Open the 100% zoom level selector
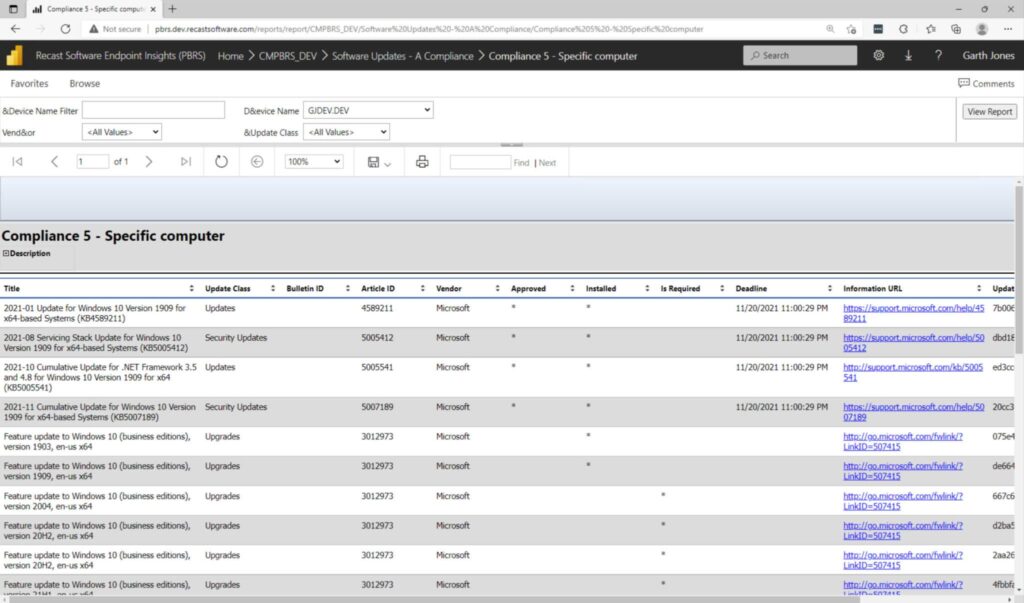This screenshot has height=603, width=1024. tap(313, 161)
